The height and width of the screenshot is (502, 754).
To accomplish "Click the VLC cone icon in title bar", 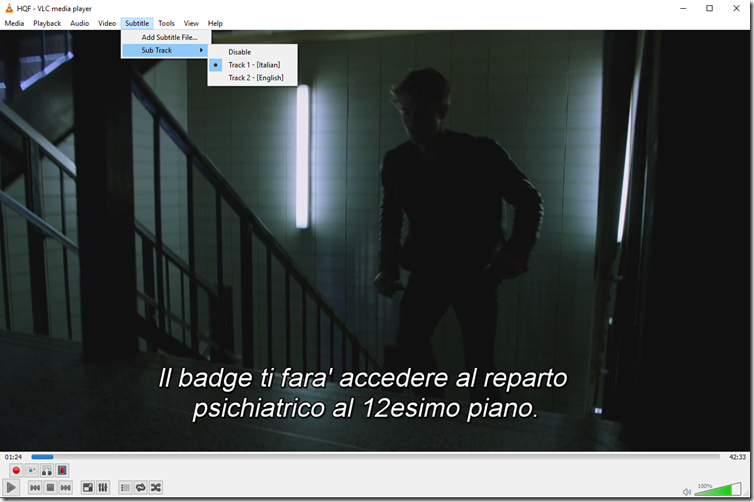I will [x=9, y=8].
